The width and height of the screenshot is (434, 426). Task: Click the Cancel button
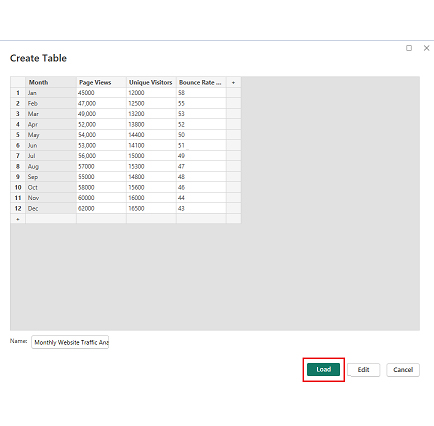point(403,370)
